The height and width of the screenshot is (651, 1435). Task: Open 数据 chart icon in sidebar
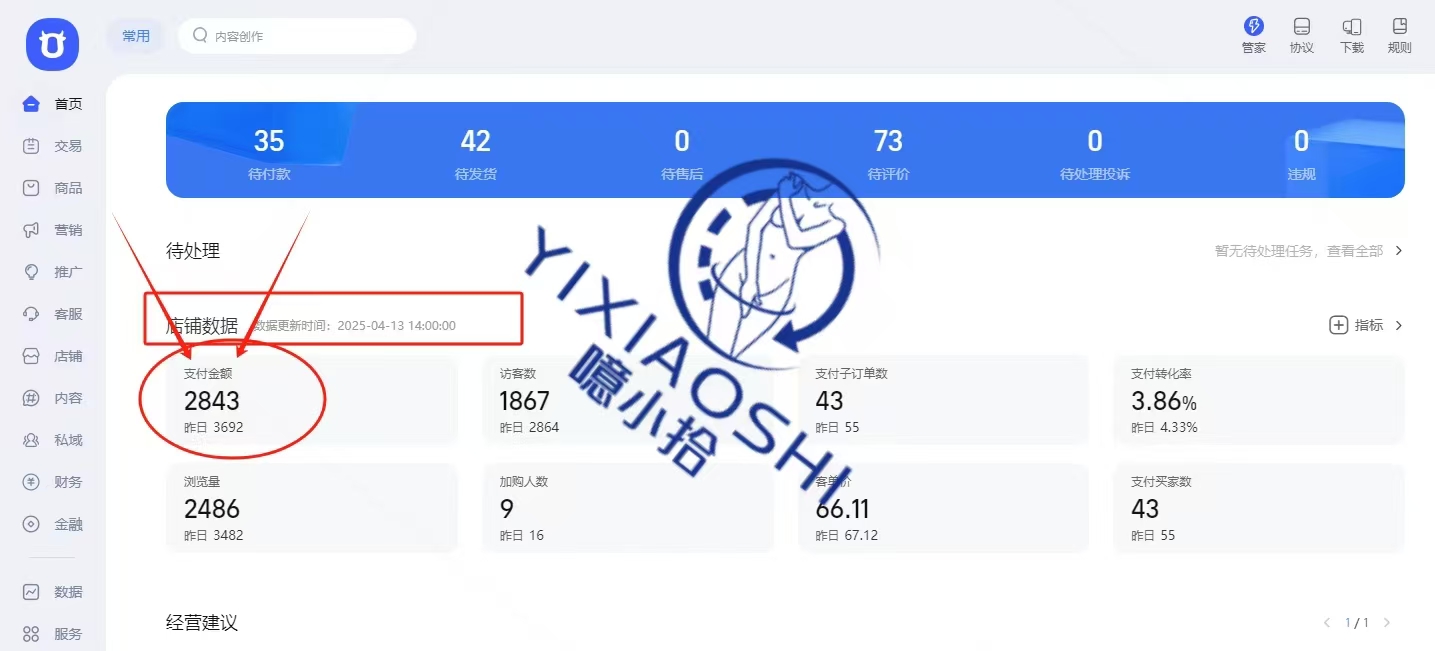click(x=31, y=592)
